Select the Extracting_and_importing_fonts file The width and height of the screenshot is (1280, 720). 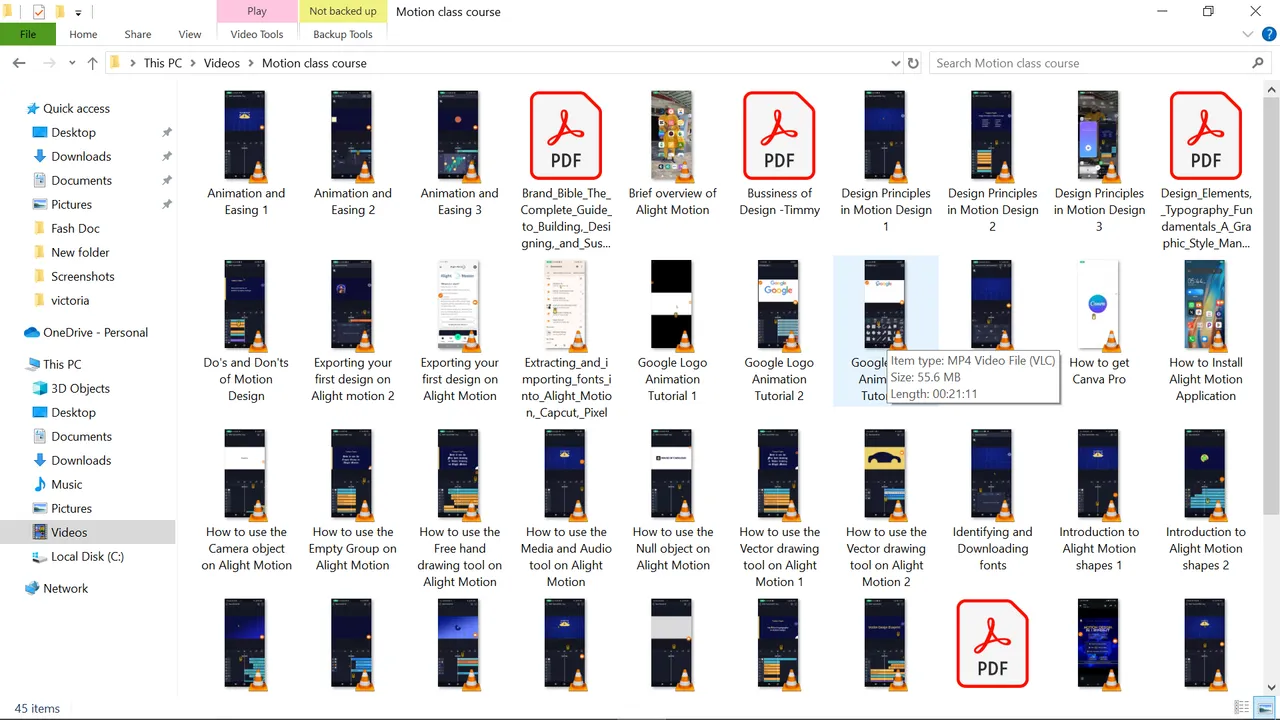point(566,339)
